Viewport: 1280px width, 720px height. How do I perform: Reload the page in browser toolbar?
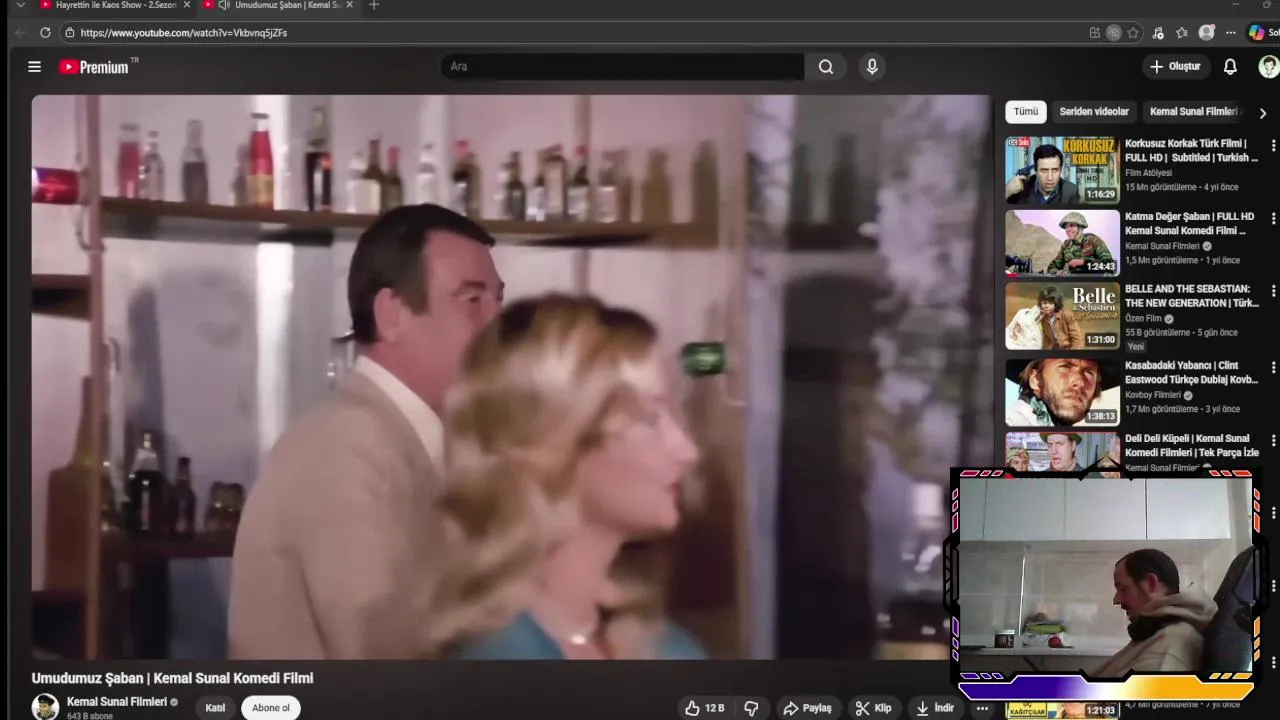(45, 33)
